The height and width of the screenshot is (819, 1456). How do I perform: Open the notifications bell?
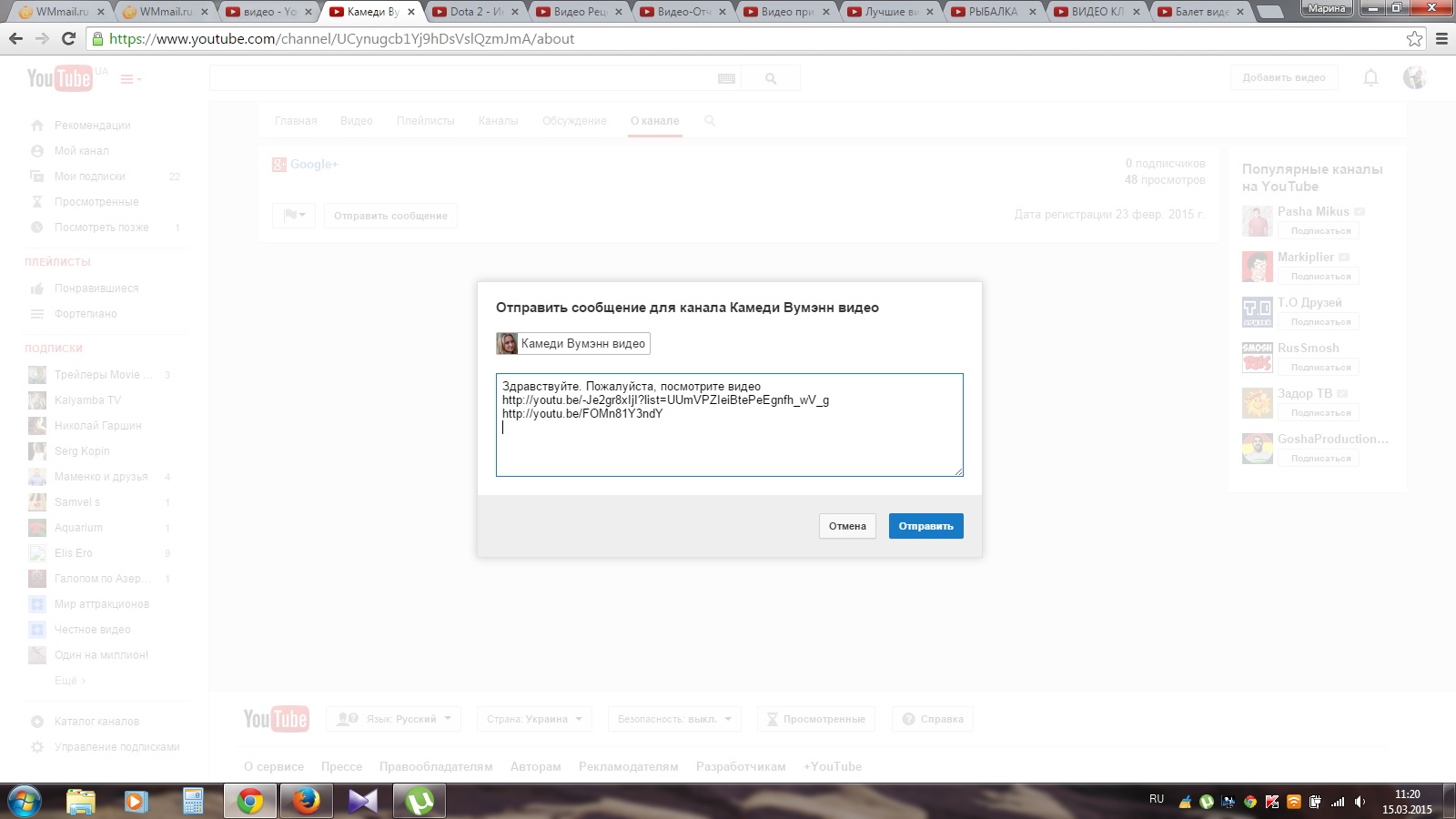click(x=1370, y=78)
